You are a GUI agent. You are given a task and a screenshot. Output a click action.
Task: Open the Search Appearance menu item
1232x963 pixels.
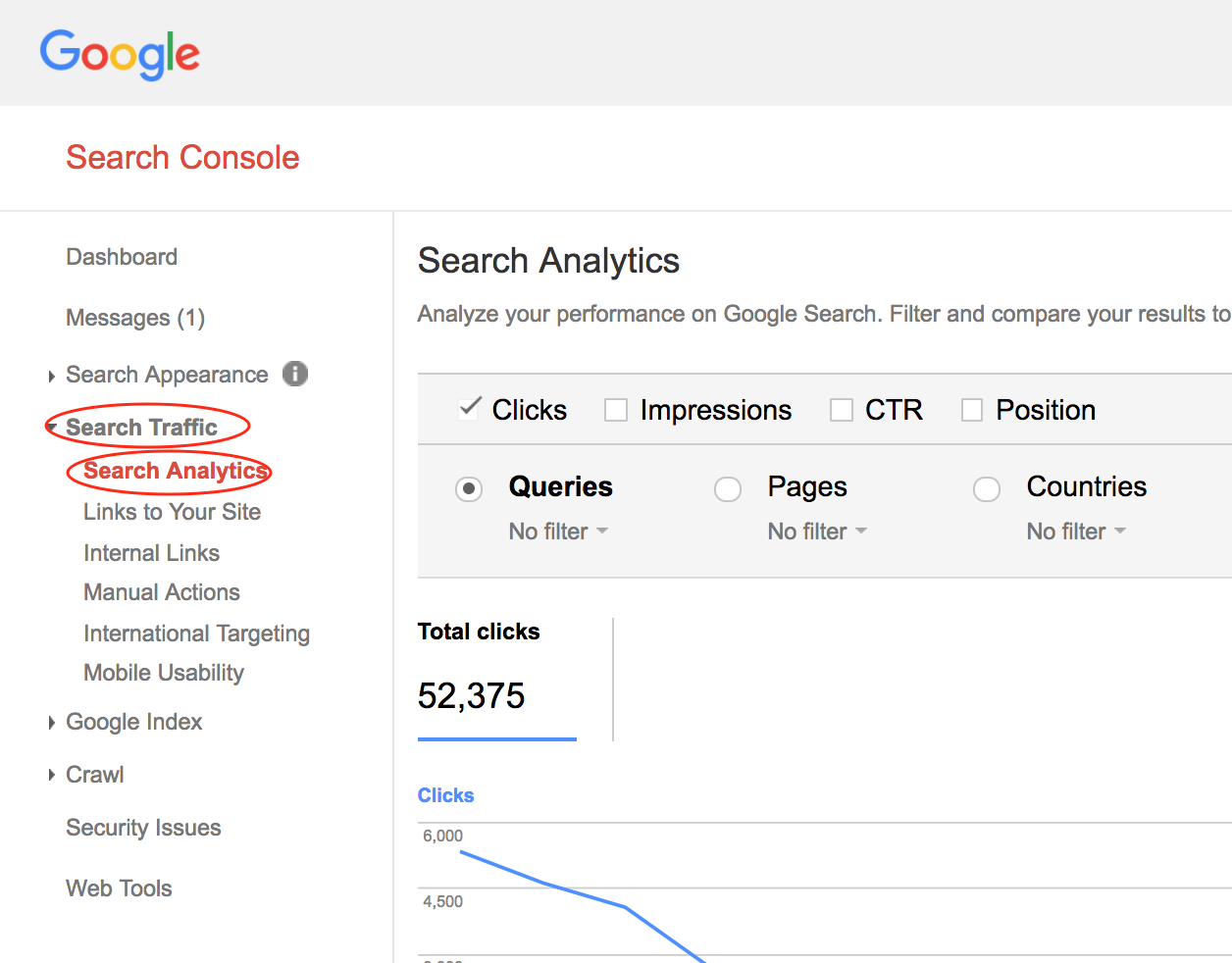click(x=167, y=375)
